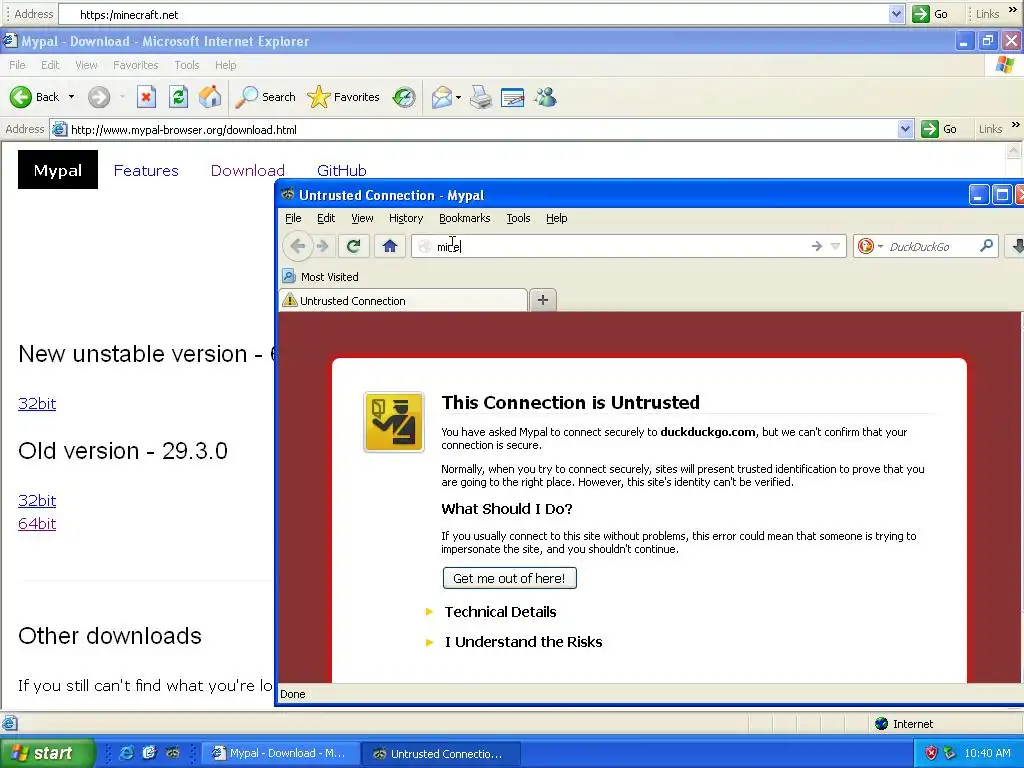Viewport: 1024px width, 768px height.
Task: Open the DuckDuckGo search engine selector
Action: (x=871, y=246)
